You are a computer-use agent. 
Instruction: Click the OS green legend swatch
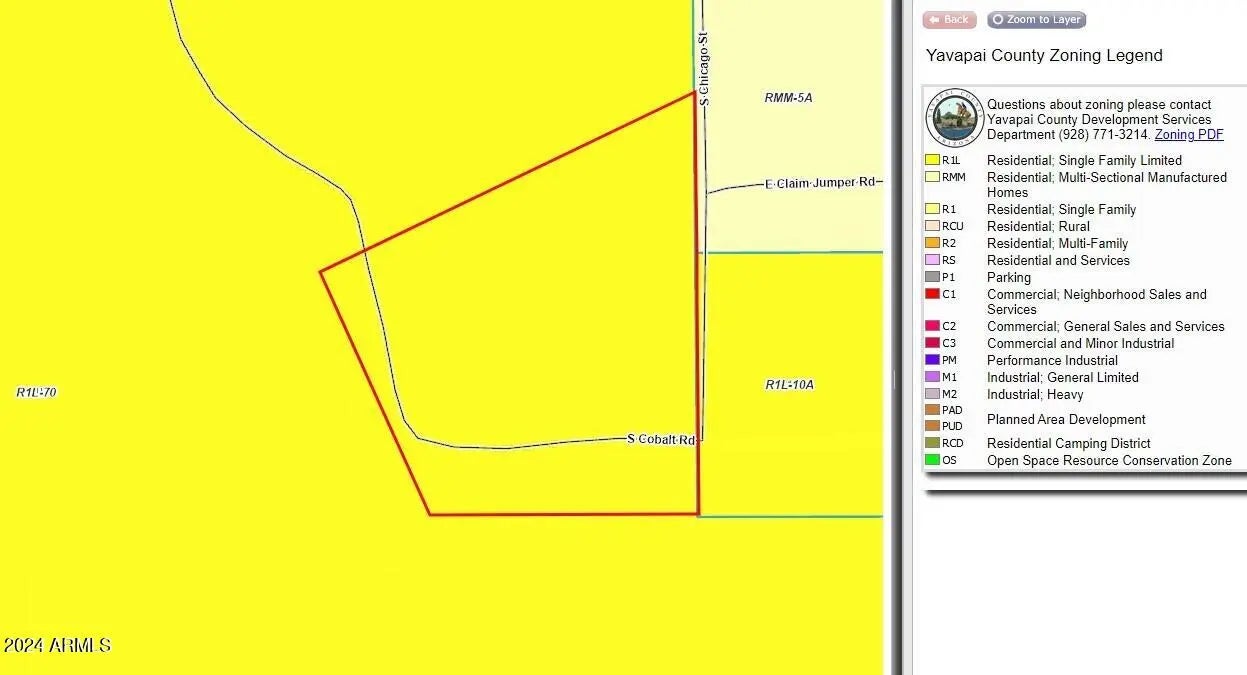point(932,461)
